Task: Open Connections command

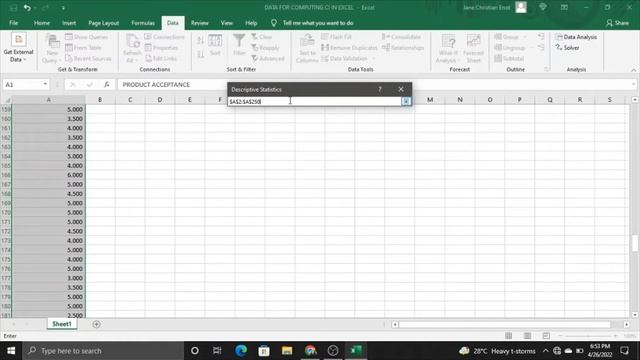Action: [164, 37]
